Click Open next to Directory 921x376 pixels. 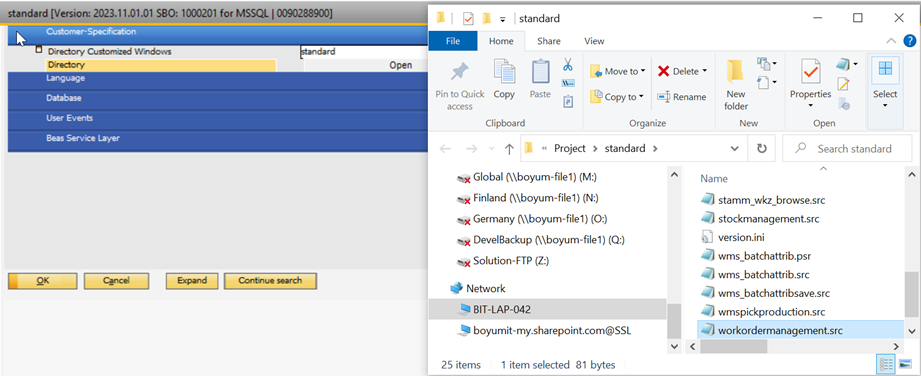(x=401, y=65)
